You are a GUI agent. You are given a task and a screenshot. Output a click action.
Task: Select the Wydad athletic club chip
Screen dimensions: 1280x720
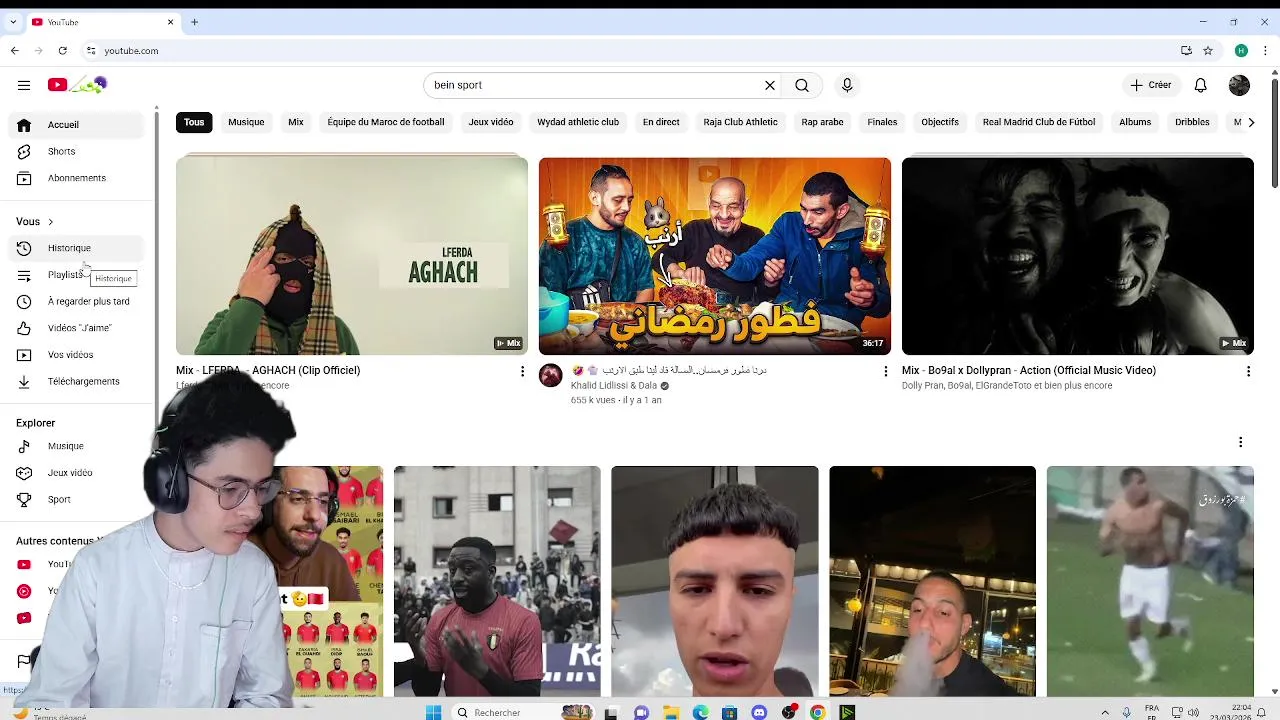click(578, 122)
